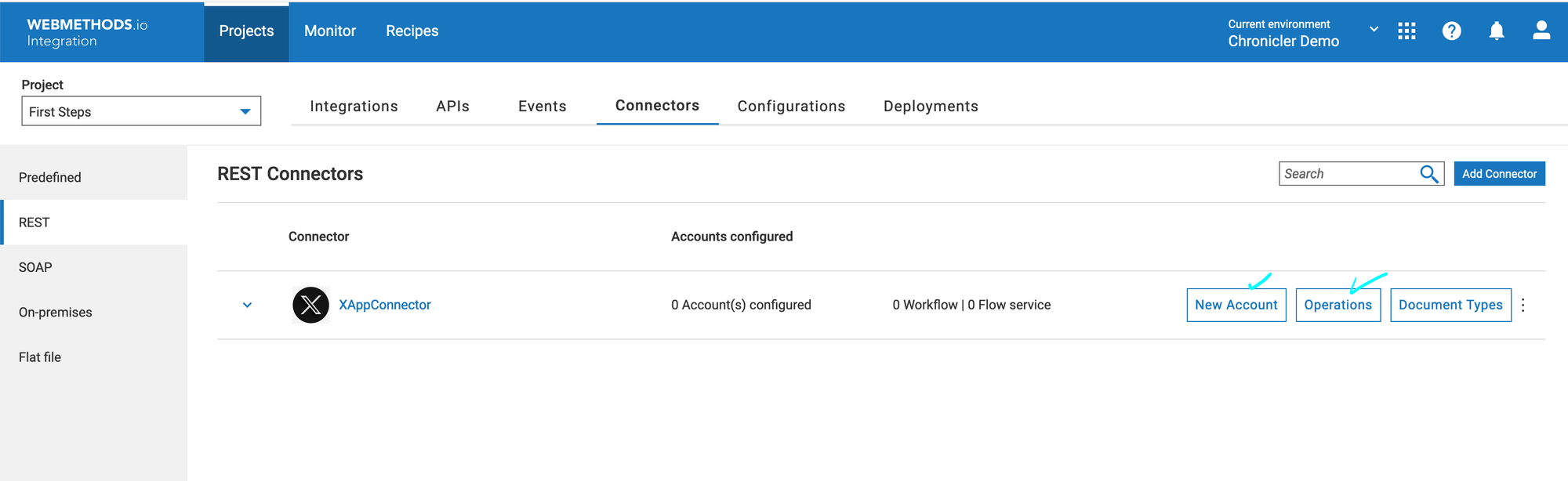Open the Monitor menu item
Image resolution: width=1568 pixels, height=481 pixels.
coord(330,31)
